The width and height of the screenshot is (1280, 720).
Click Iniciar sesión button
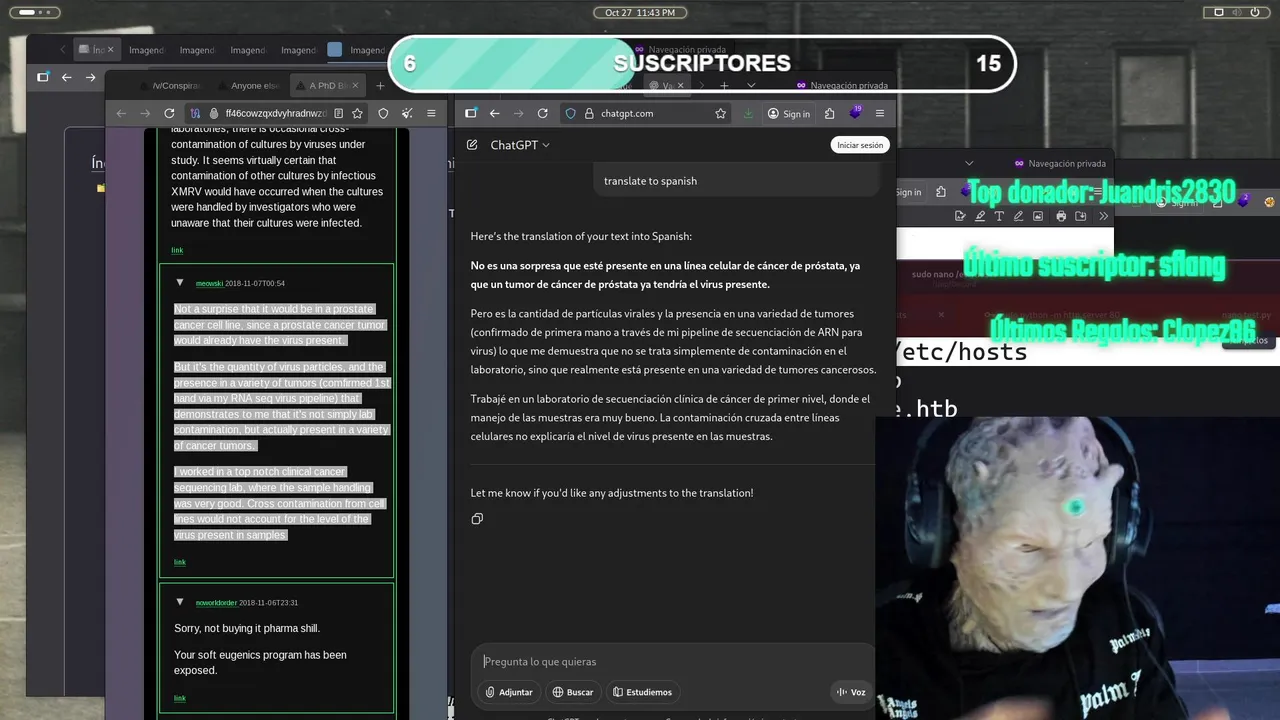[x=860, y=145]
